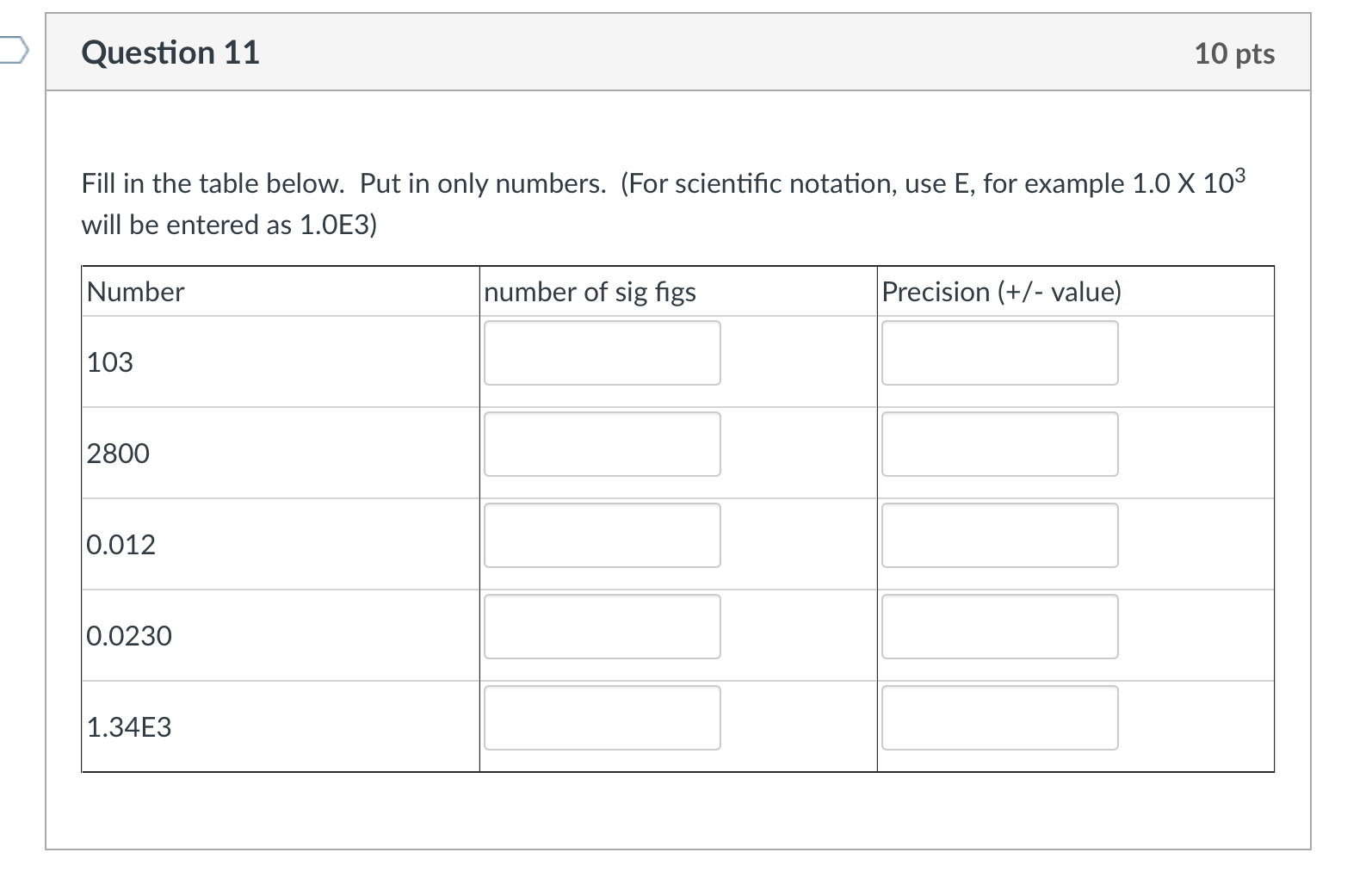This screenshot has height=871, width=1372.
Task: Click the 103 number cell
Action: (110, 362)
